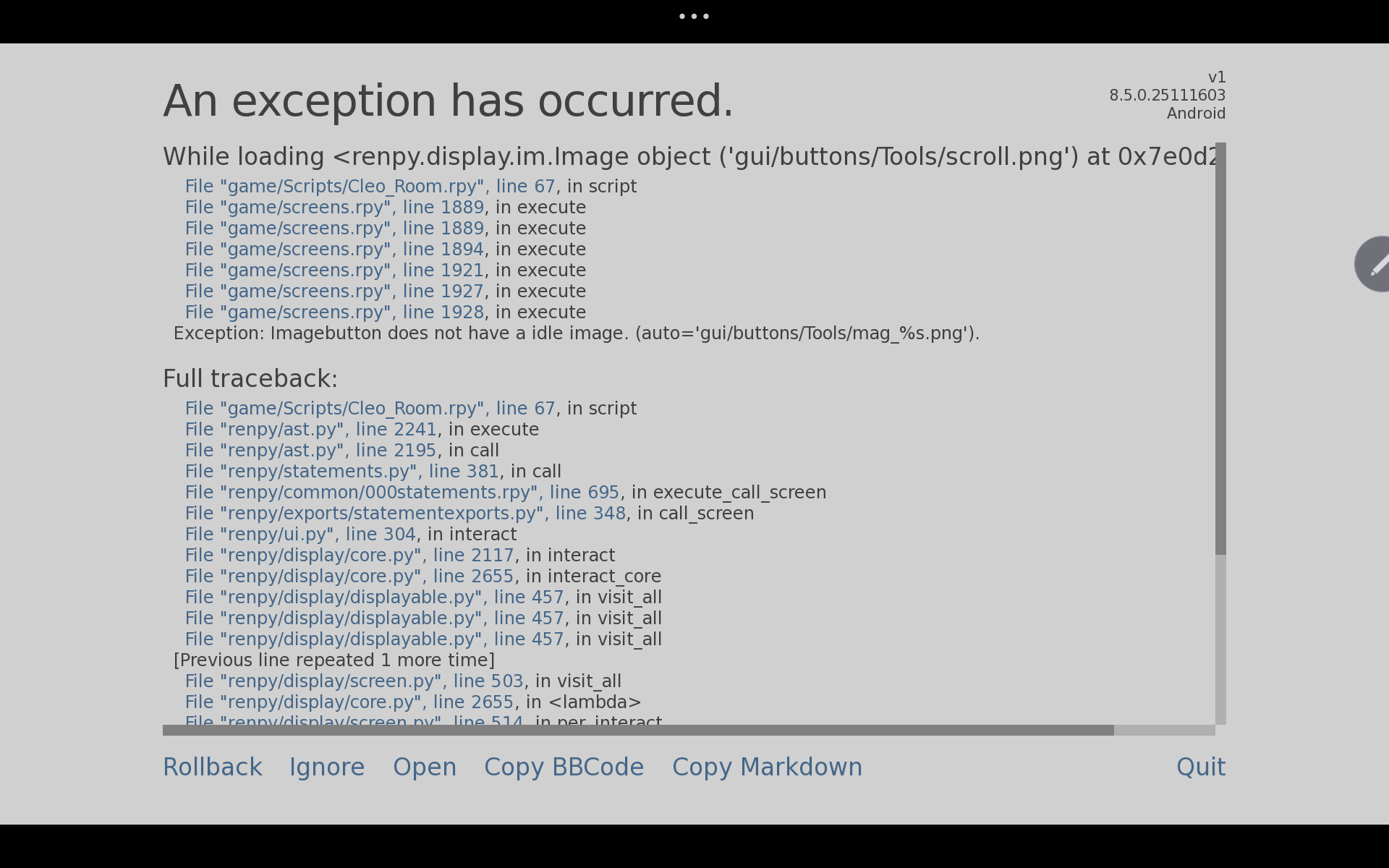Click Rollback button
This screenshot has height=868, width=1389.
(x=213, y=767)
